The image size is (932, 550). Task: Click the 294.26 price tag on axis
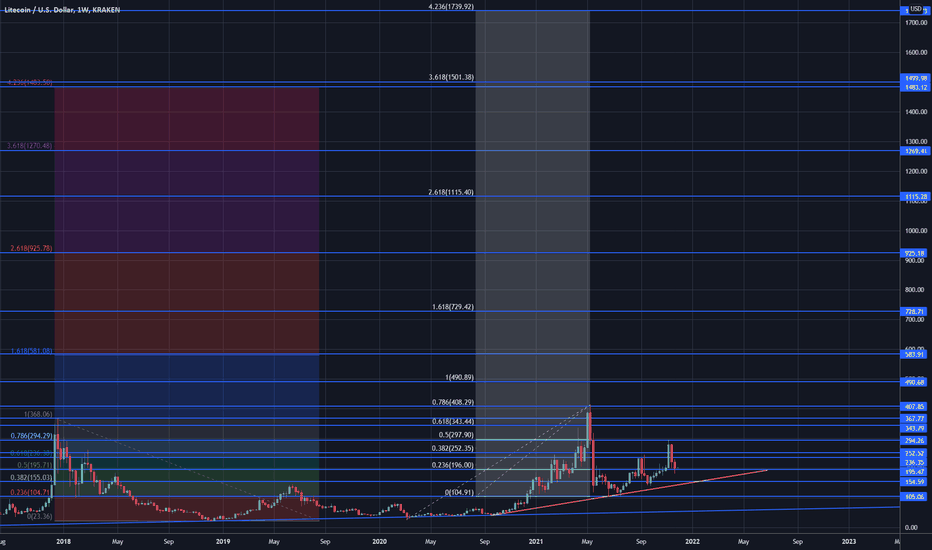(915, 441)
